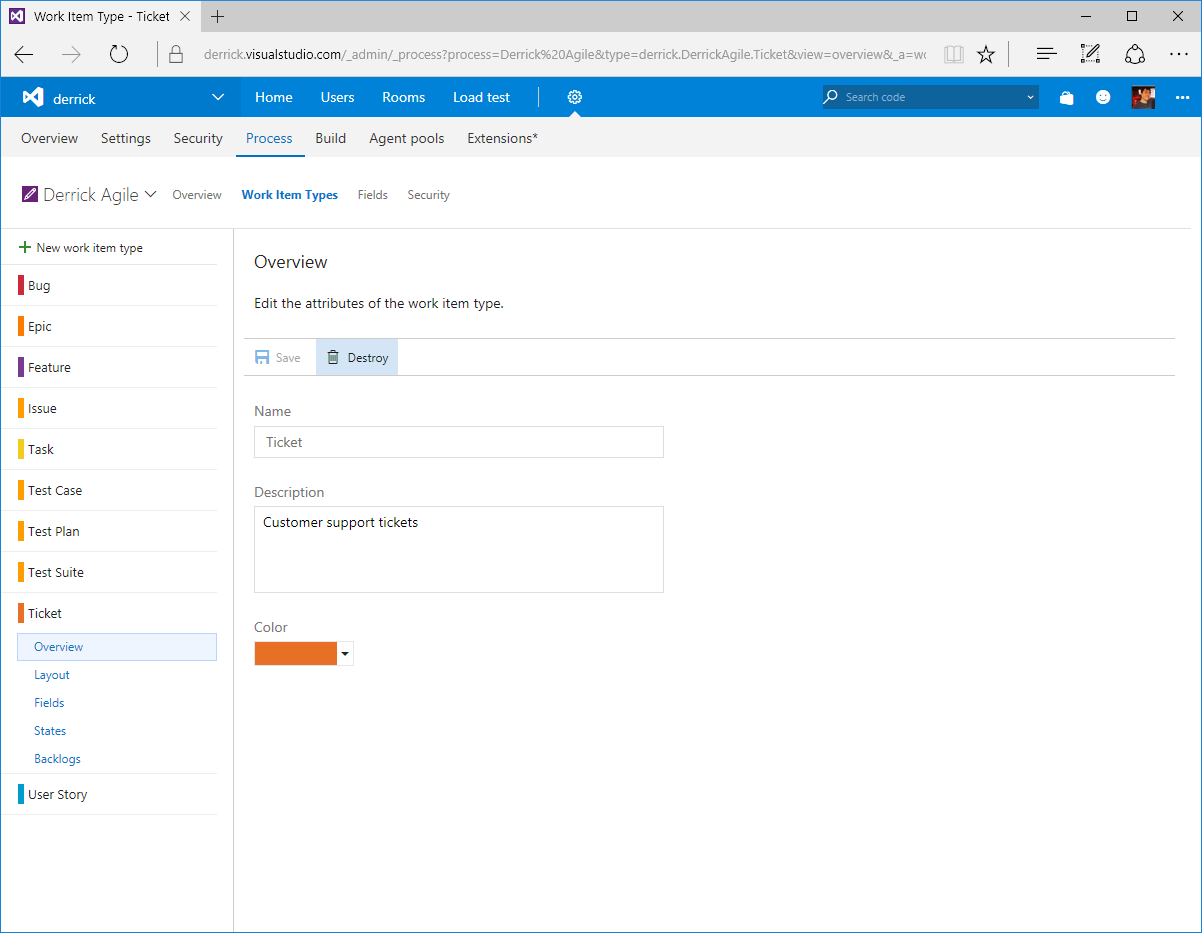The width and height of the screenshot is (1202, 933).
Task: Open the search code scope dropdown
Action: (x=1030, y=98)
